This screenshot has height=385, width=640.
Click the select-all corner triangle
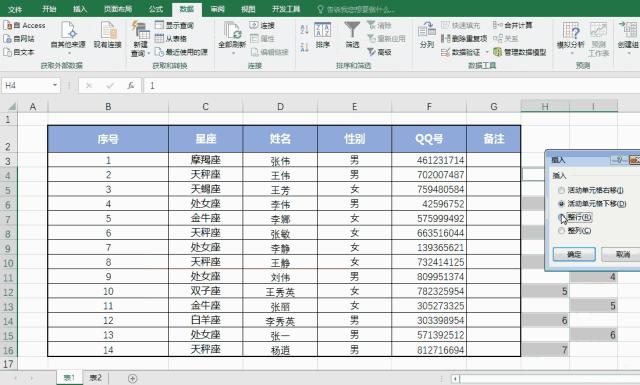pos(12,107)
